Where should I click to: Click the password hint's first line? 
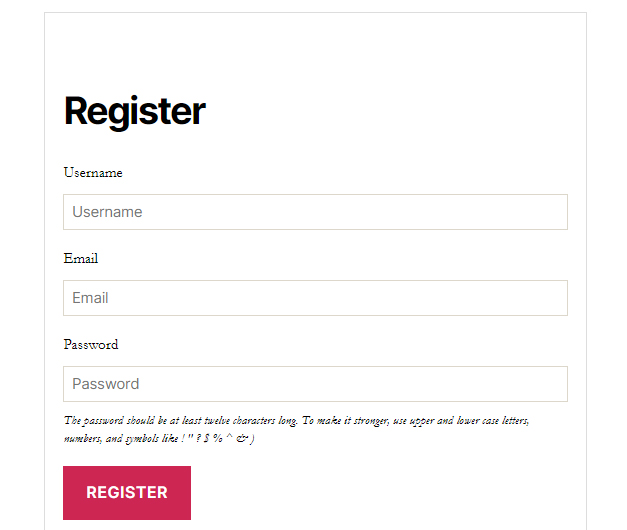(296, 421)
